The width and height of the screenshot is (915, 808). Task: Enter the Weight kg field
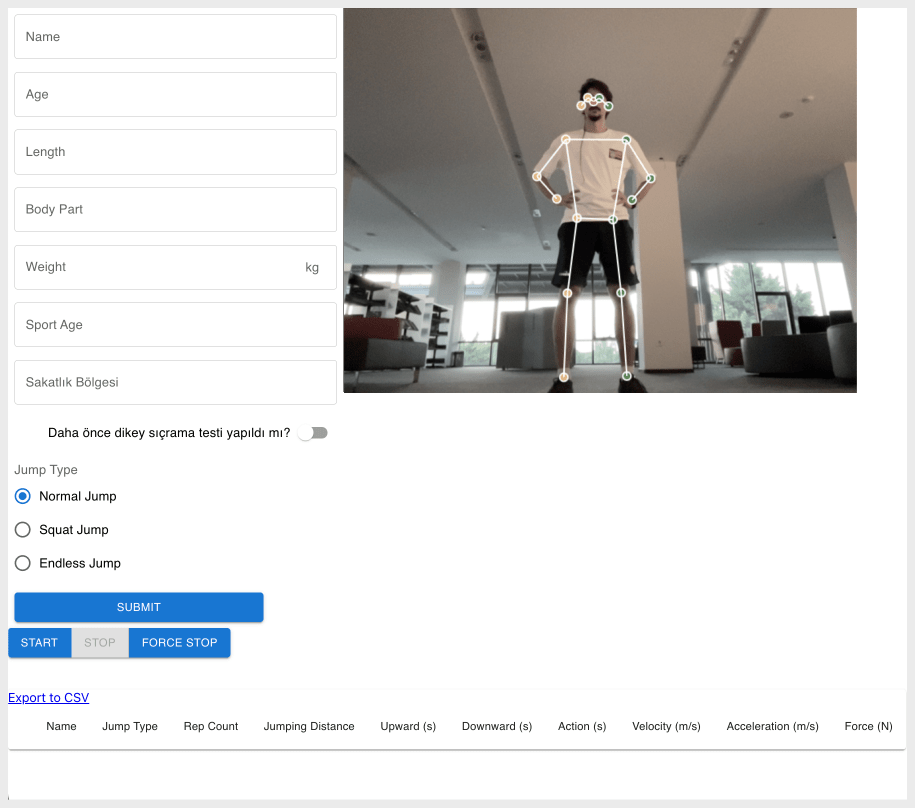pyautogui.click(x=160, y=267)
